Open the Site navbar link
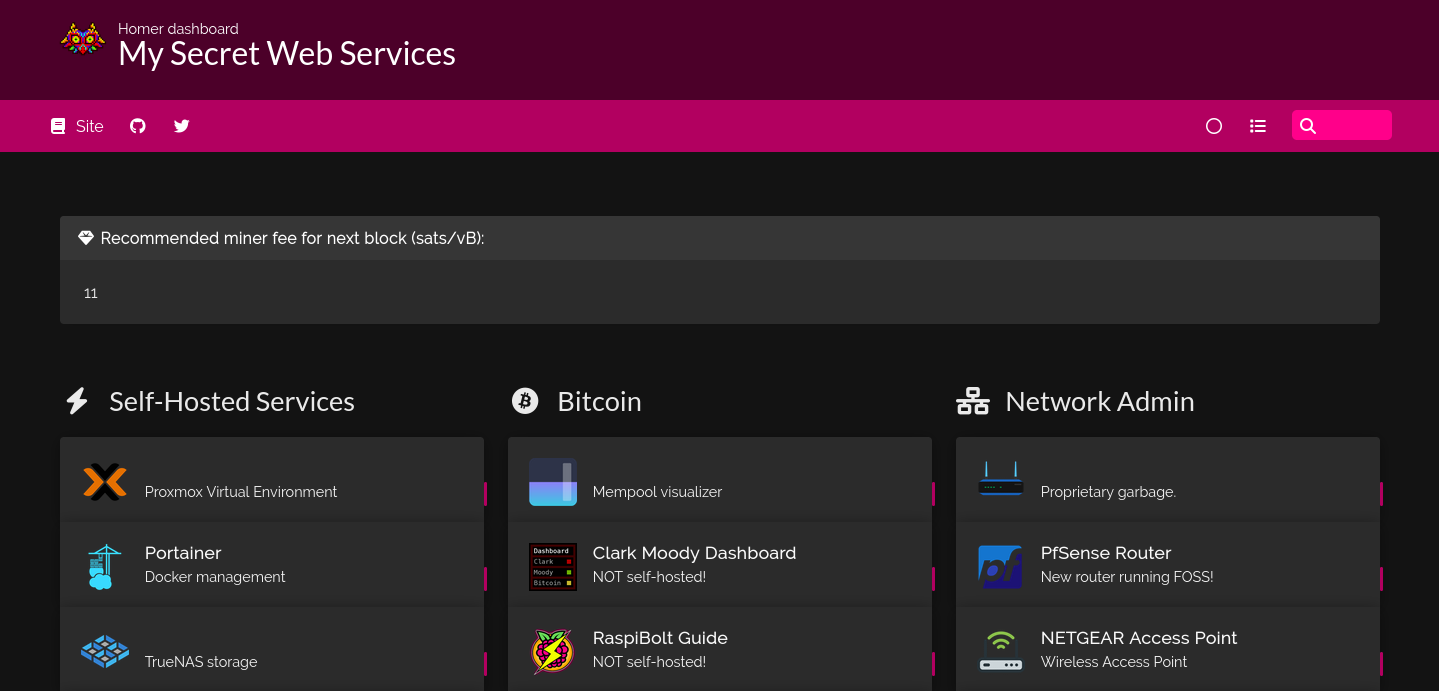1439x691 pixels. click(x=78, y=126)
